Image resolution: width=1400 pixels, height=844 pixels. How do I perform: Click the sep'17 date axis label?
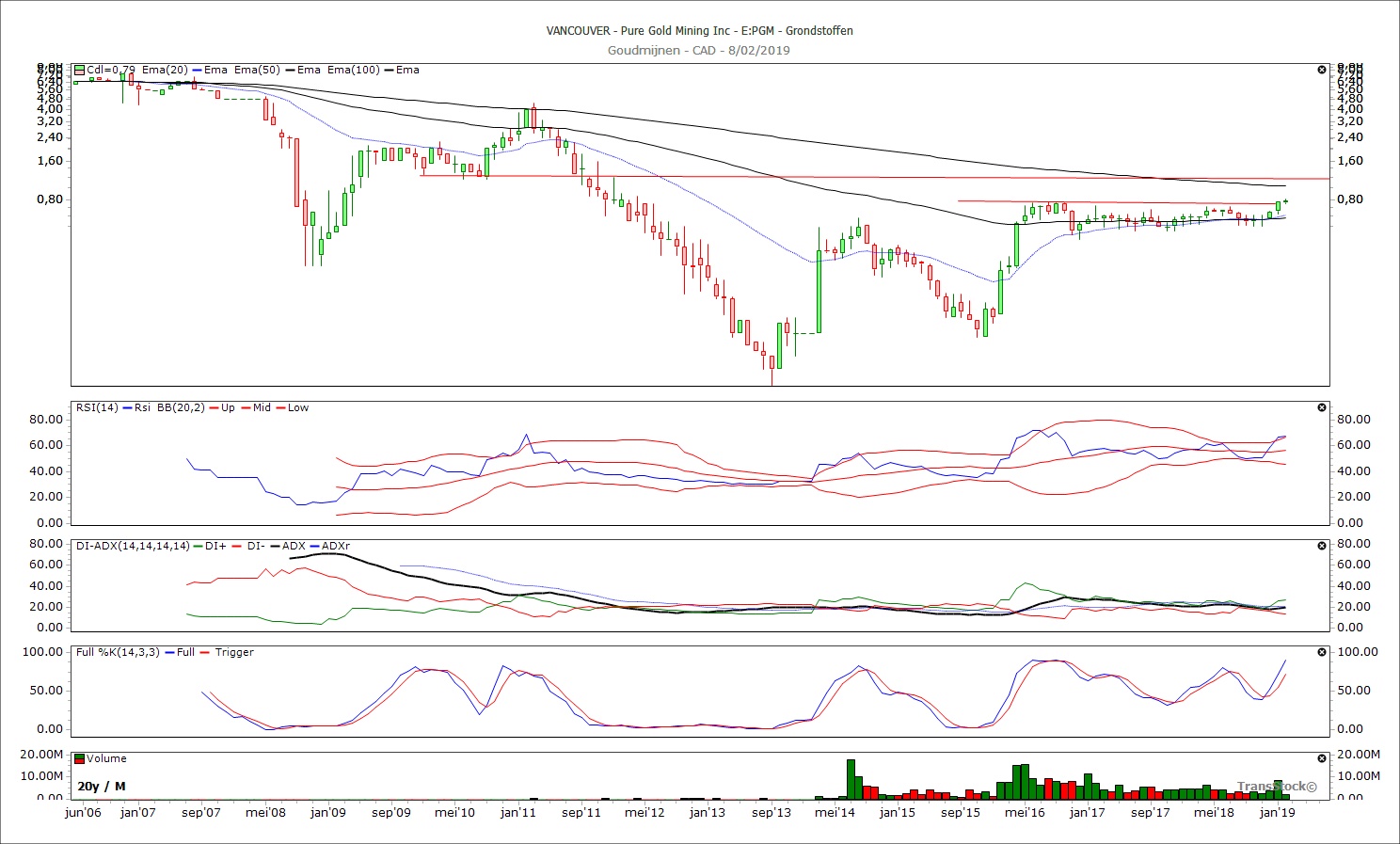(x=1151, y=812)
